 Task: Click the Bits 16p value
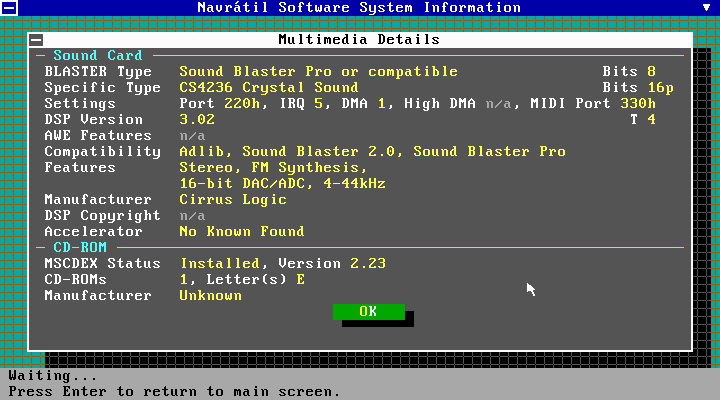[x=656, y=88]
